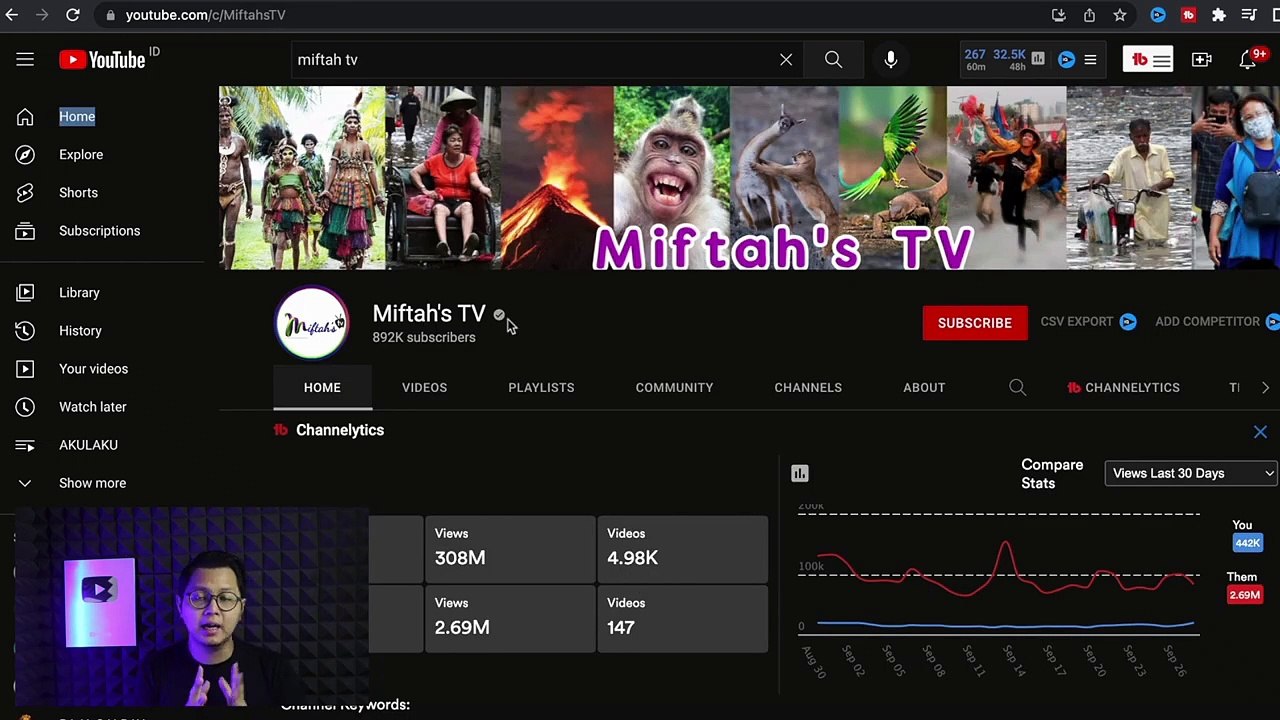Click the Them 2.69M legend badge

pyautogui.click(x=1245, y=595)
